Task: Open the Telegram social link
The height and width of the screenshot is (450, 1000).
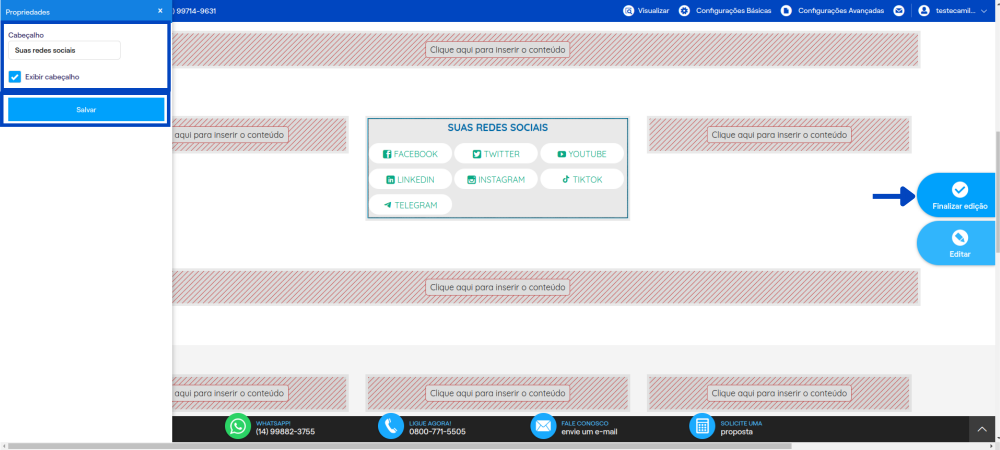Action: pos(410,205)
